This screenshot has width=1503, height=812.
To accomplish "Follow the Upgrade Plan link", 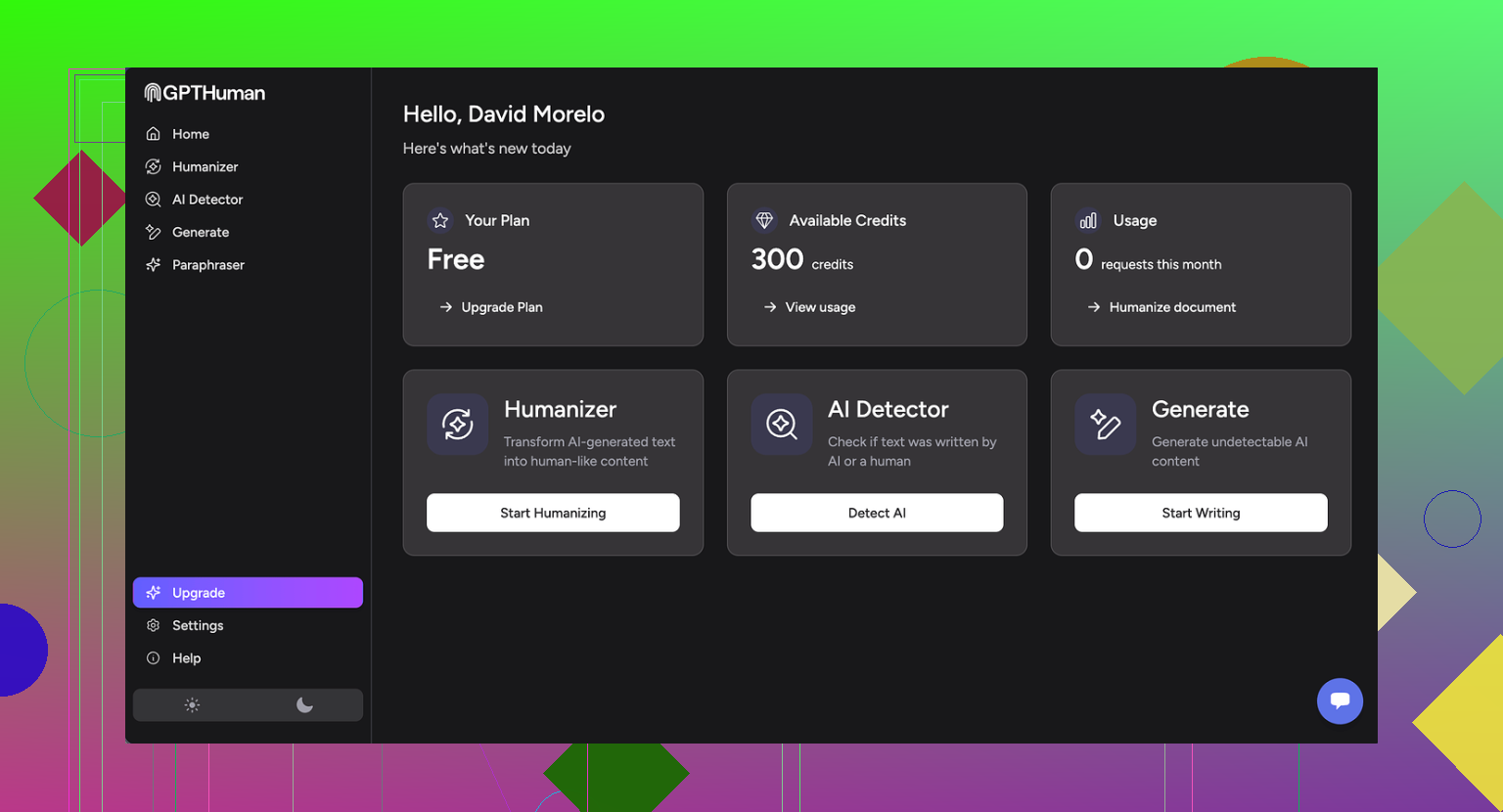I will 501,307.
